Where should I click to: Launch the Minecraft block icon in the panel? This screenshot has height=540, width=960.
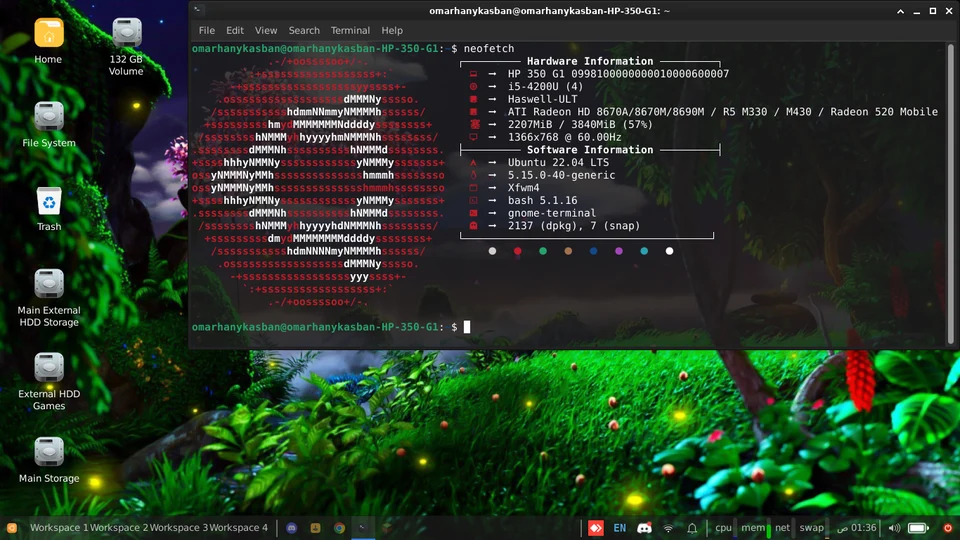coord(387,528)
